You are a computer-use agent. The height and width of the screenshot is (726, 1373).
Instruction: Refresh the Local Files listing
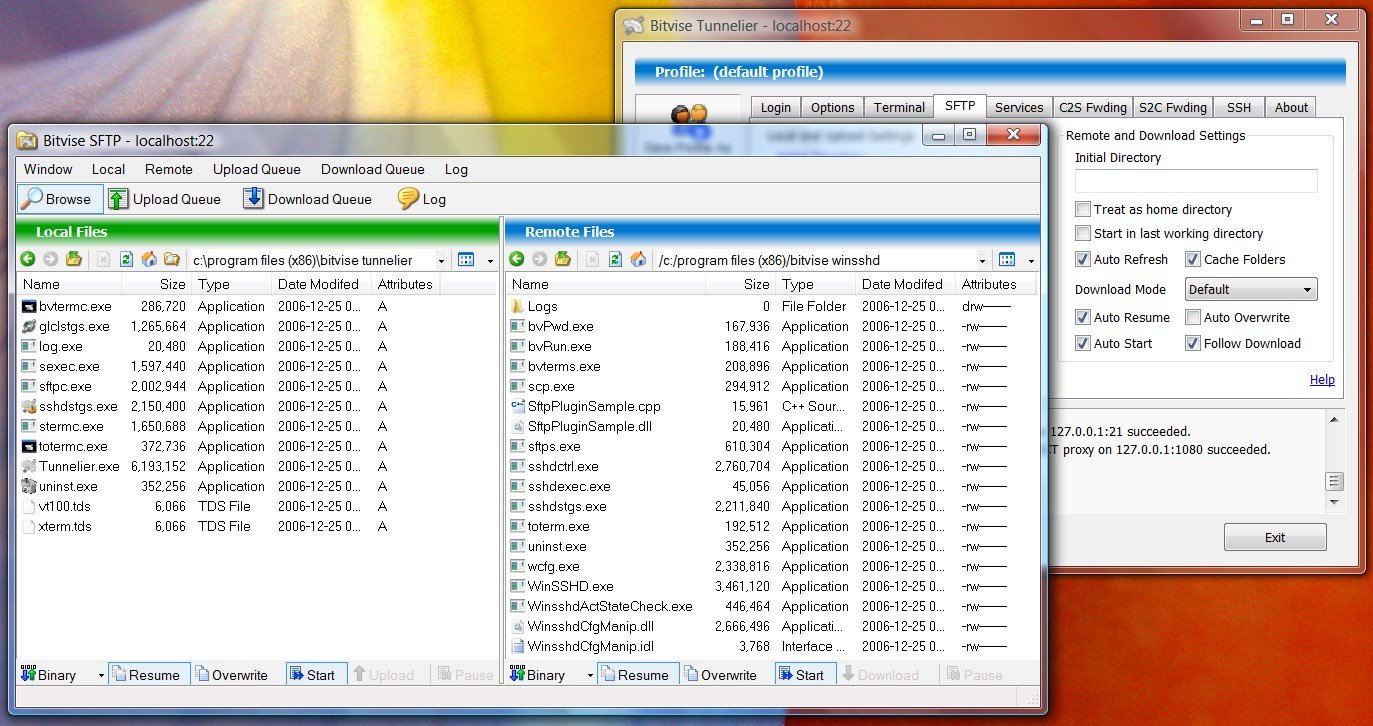pyautogui.click(x=126, y=260)
